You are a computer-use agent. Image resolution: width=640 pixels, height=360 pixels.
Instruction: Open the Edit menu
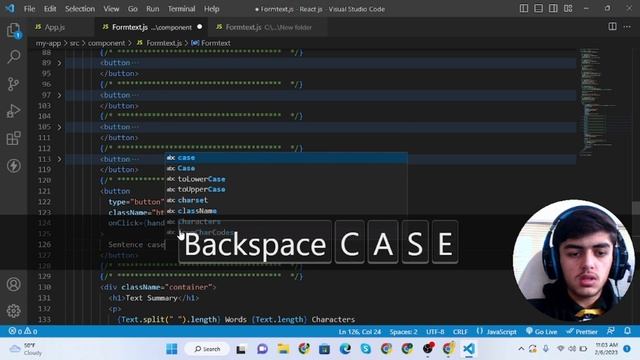pyautogui.click(x=50, y=9)
